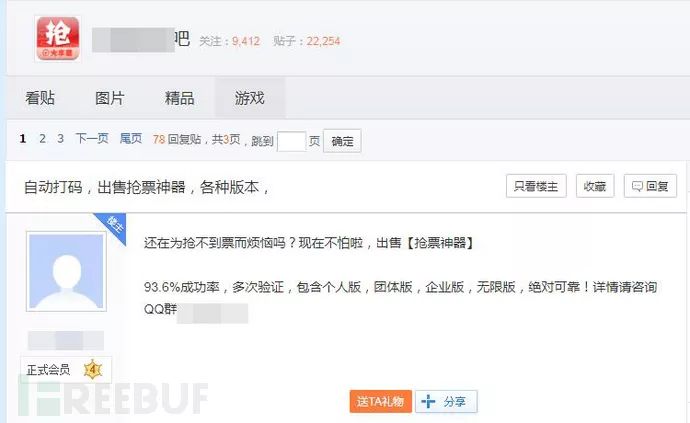
Task: Select the 游戏 tab
Action: [x=250, y=98]
